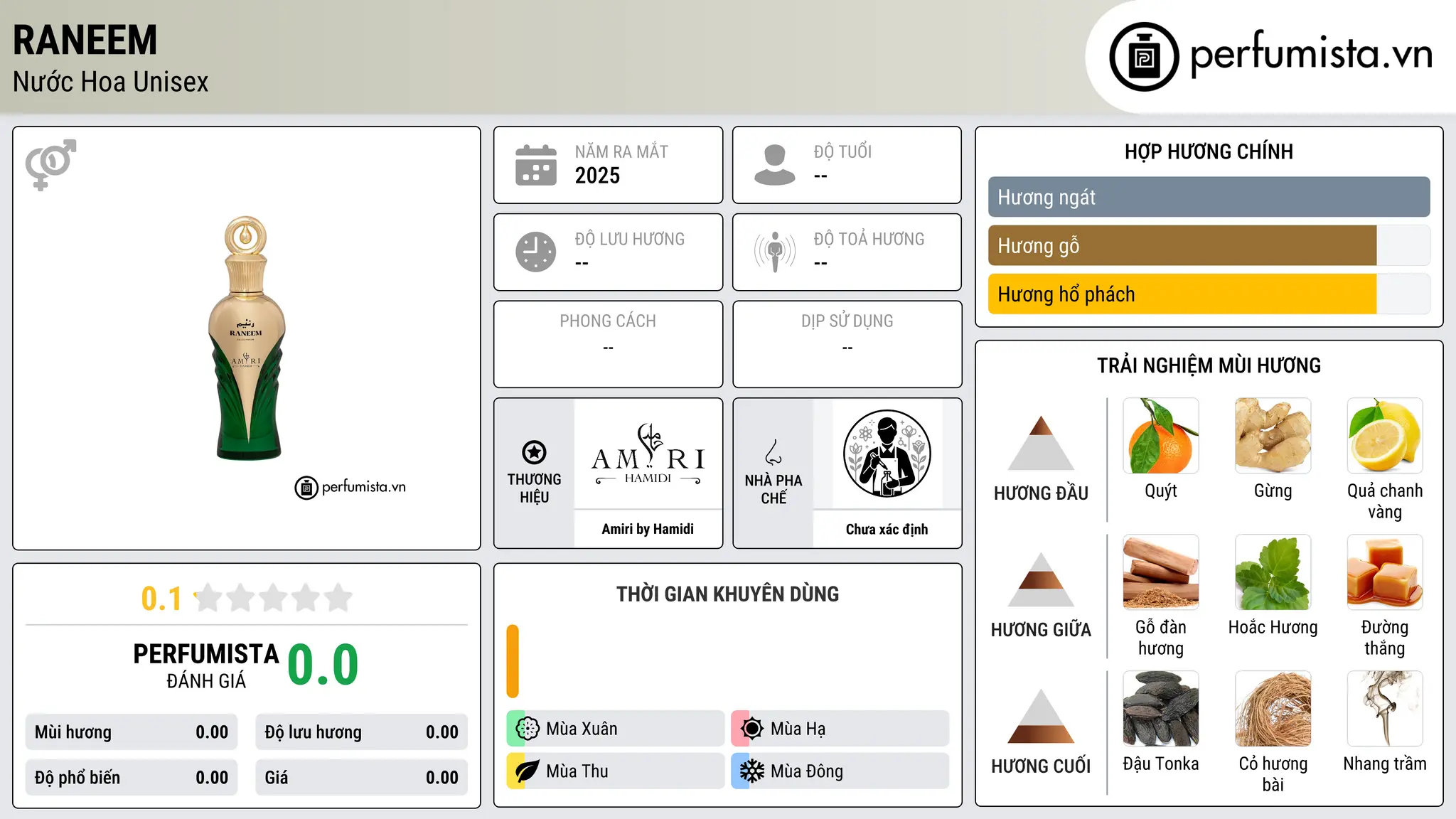Click the Nước Hoa Unisex subtitle

111,82
